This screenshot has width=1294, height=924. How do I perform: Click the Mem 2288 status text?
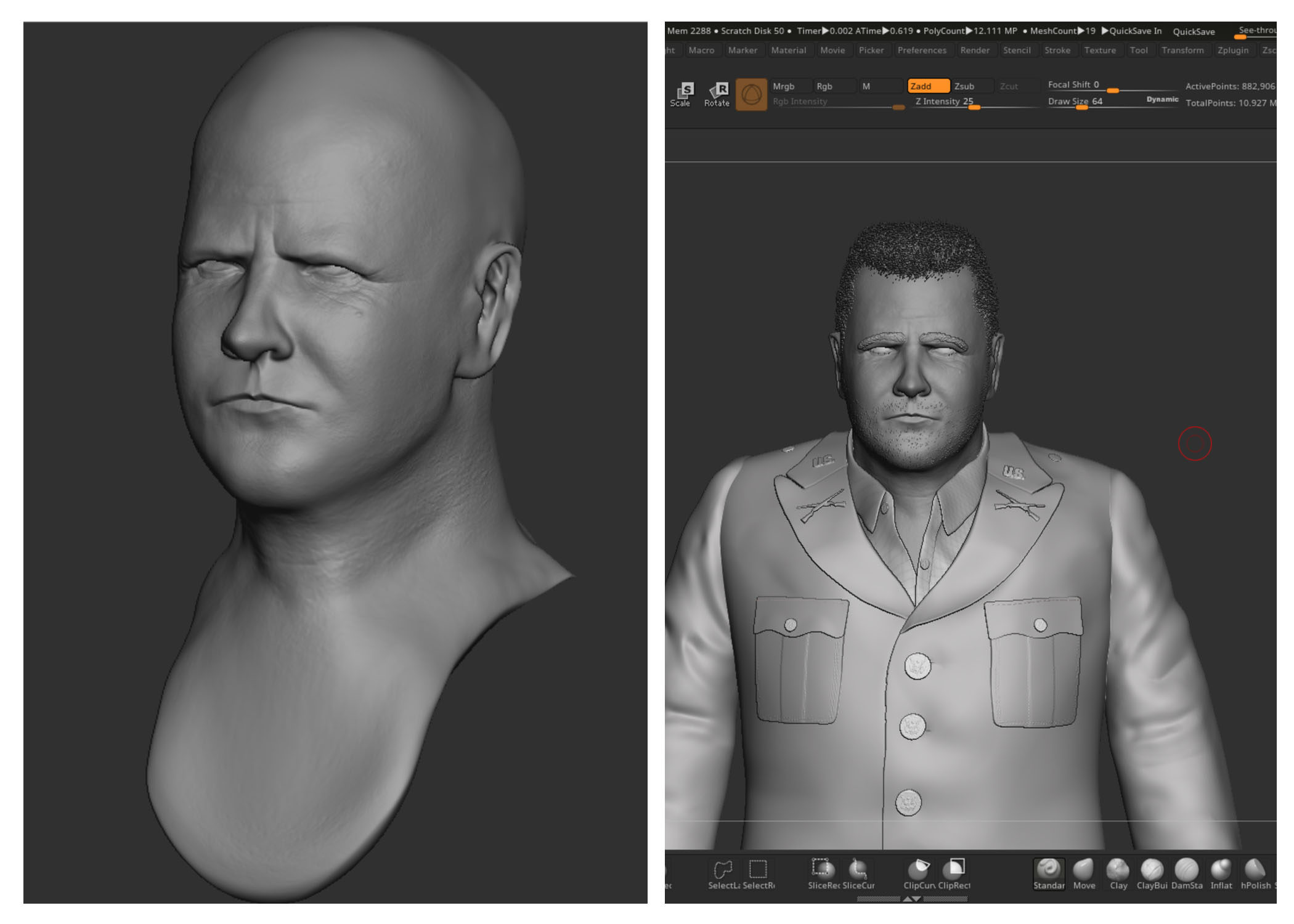click(689, 31)
